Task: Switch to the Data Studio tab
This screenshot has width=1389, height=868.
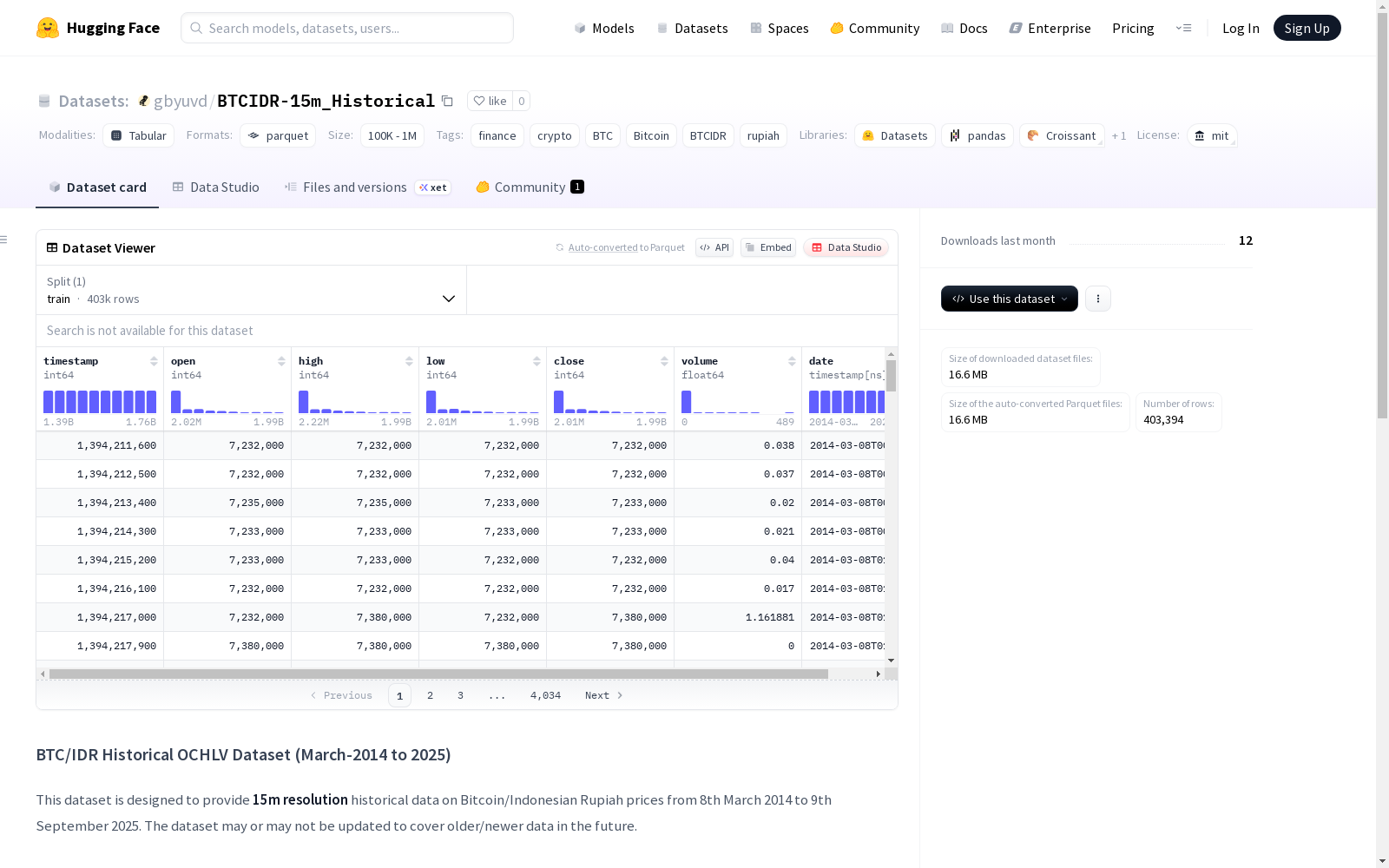Action: point(215,187)
